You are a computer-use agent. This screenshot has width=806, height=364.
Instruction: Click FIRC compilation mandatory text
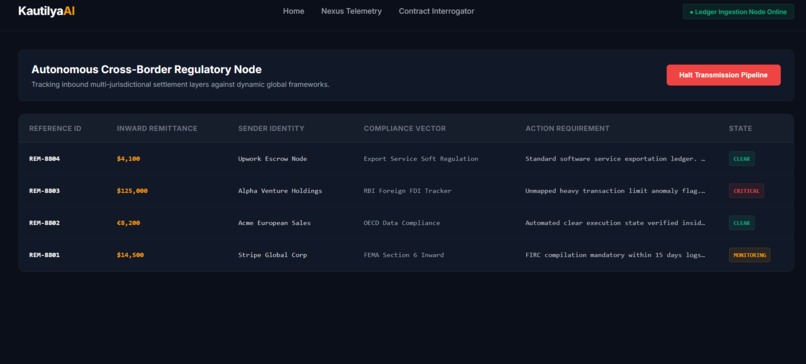tap(615, 255)
